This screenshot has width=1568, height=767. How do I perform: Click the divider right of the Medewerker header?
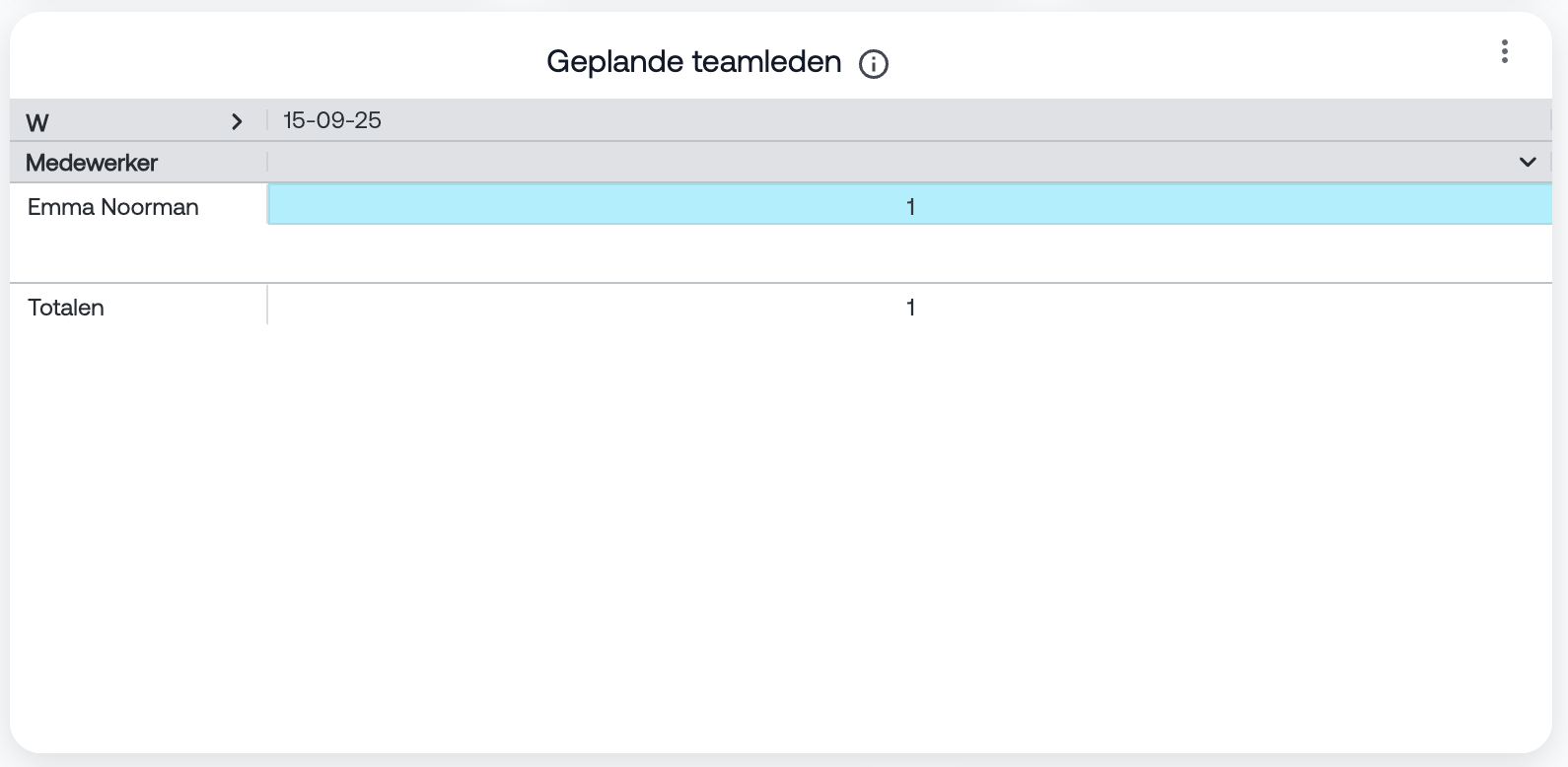coord(267,162)
